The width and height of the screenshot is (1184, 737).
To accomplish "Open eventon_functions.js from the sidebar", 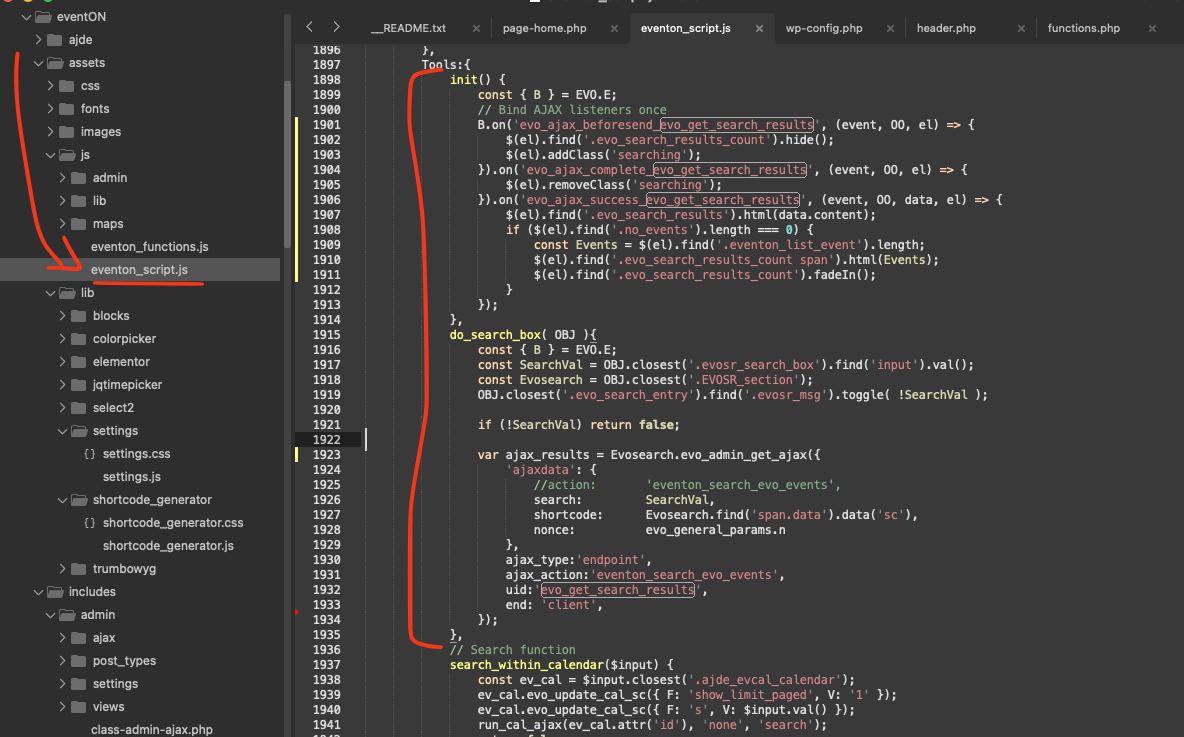I will (149, 247).
